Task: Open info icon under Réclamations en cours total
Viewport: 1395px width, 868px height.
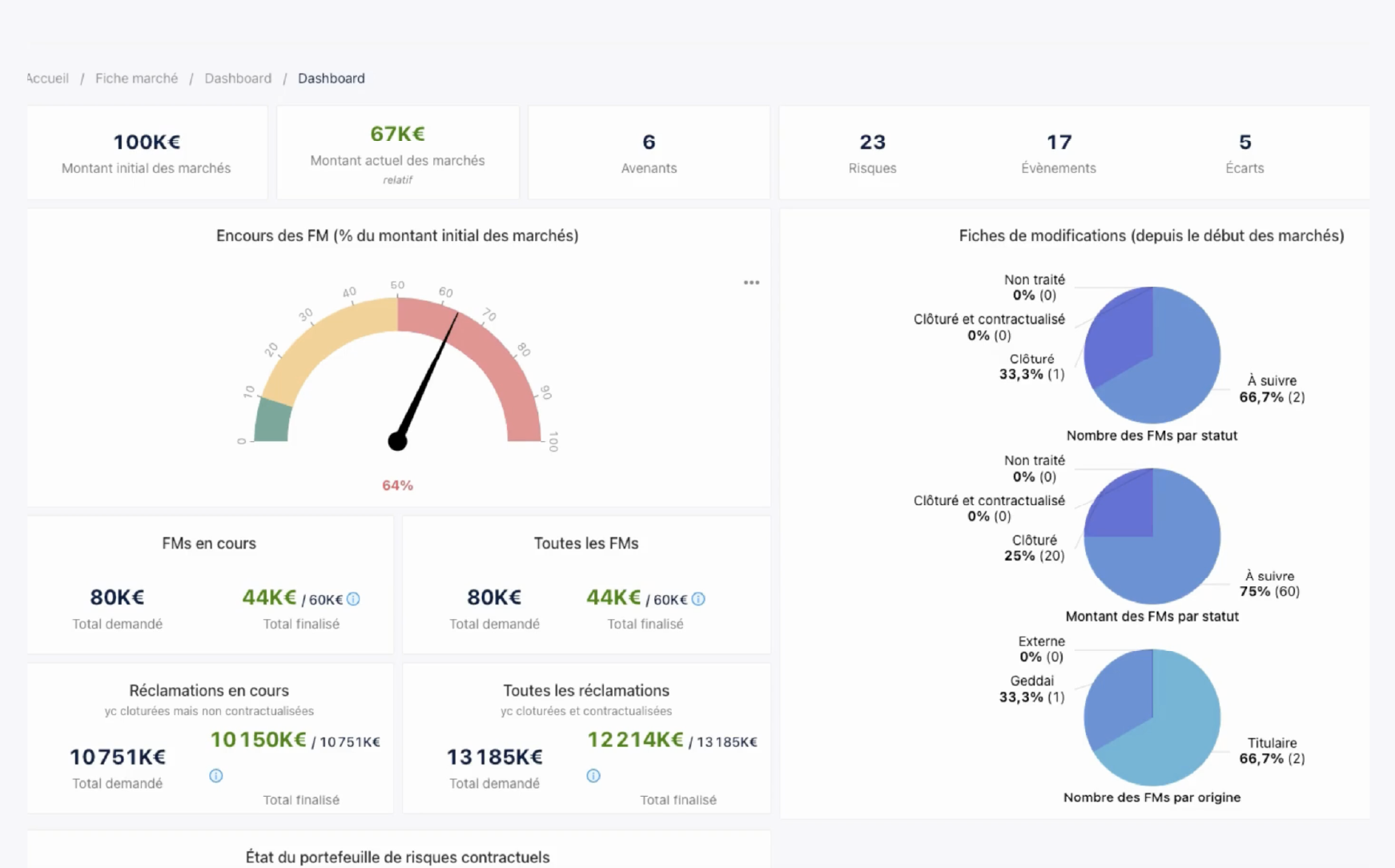Action: (x=216, y=775)
